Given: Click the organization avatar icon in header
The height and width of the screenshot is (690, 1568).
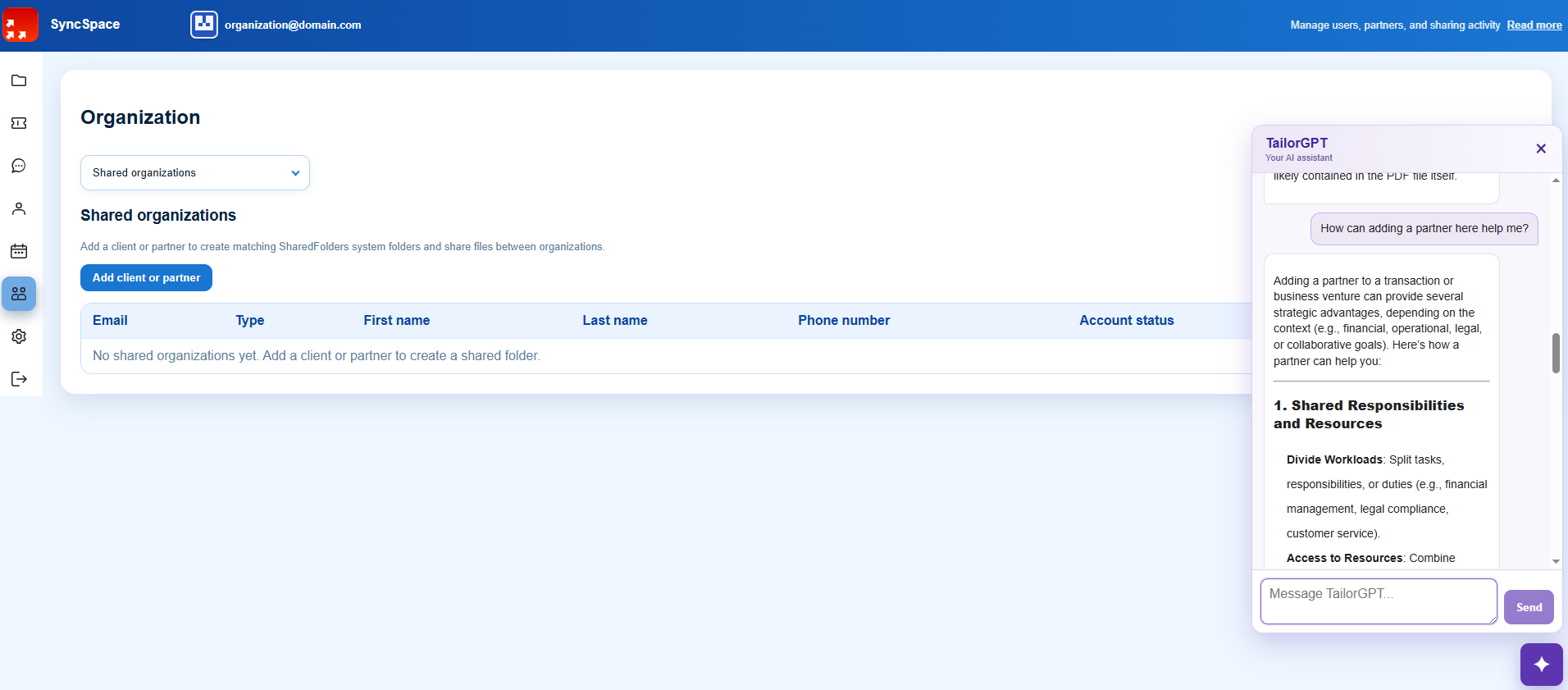Looking at the screenshot, I should click(204, 25).
